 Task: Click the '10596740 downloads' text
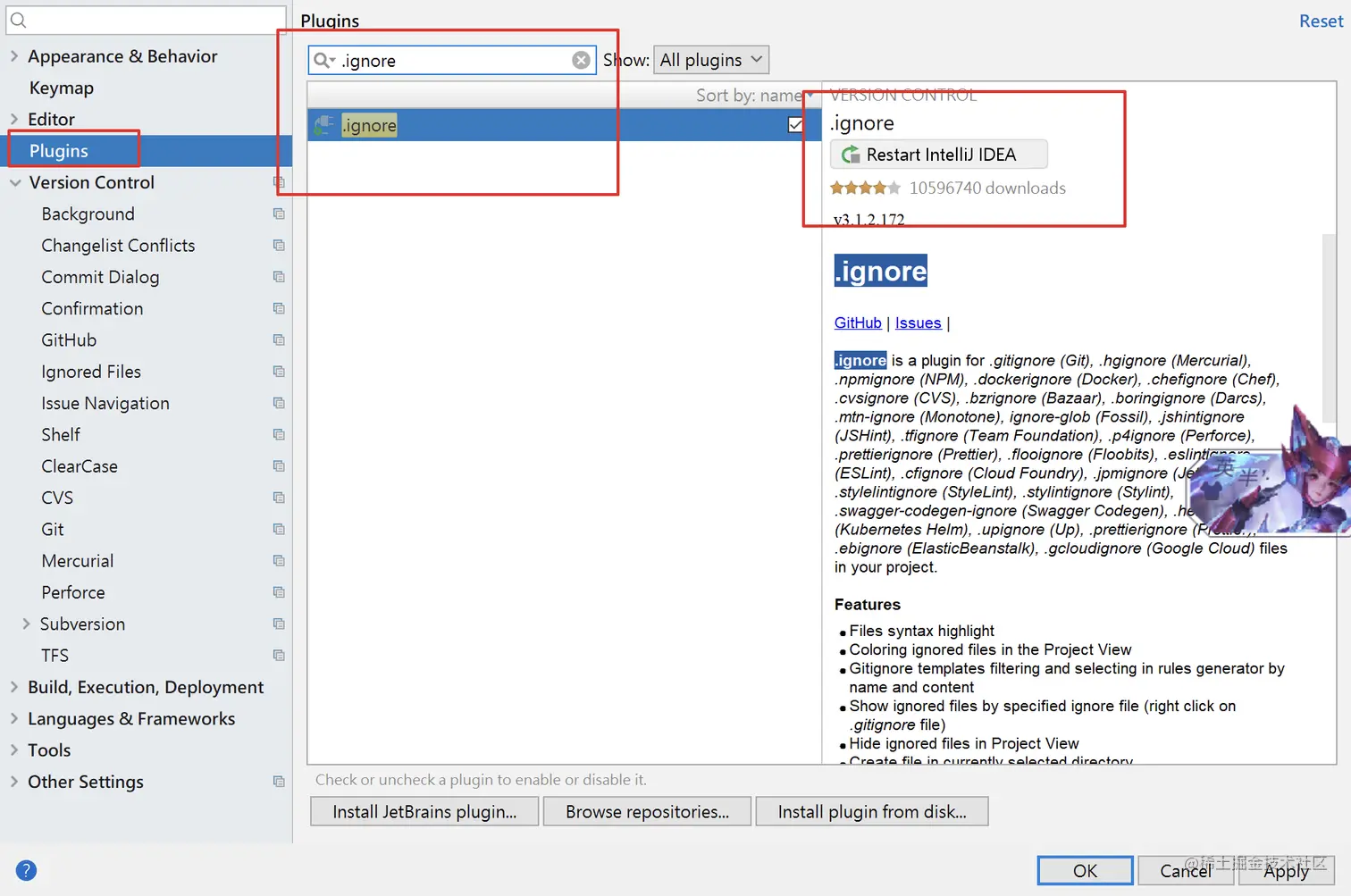(x=987, y=188)
